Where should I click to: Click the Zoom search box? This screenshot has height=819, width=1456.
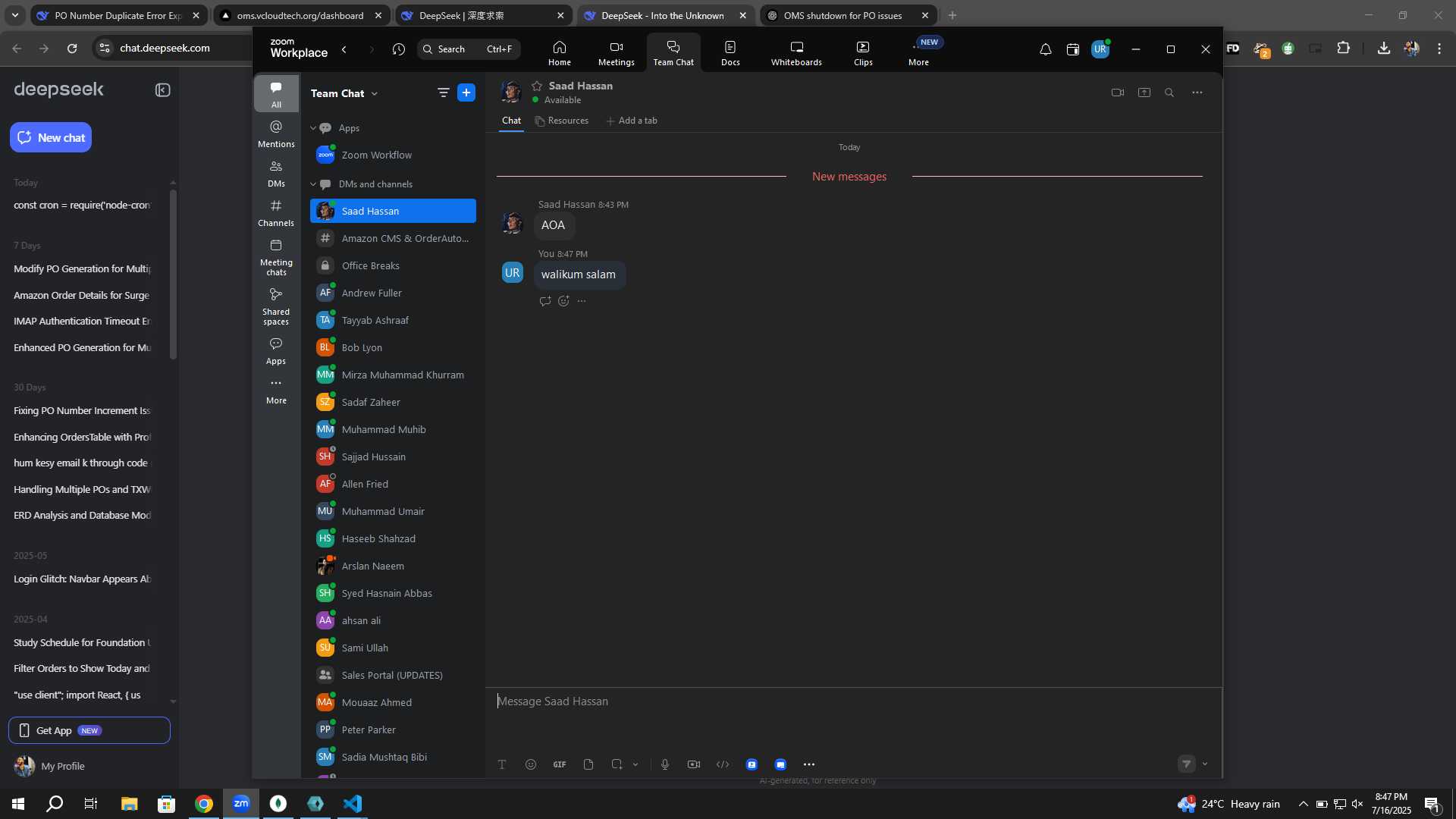469,49
